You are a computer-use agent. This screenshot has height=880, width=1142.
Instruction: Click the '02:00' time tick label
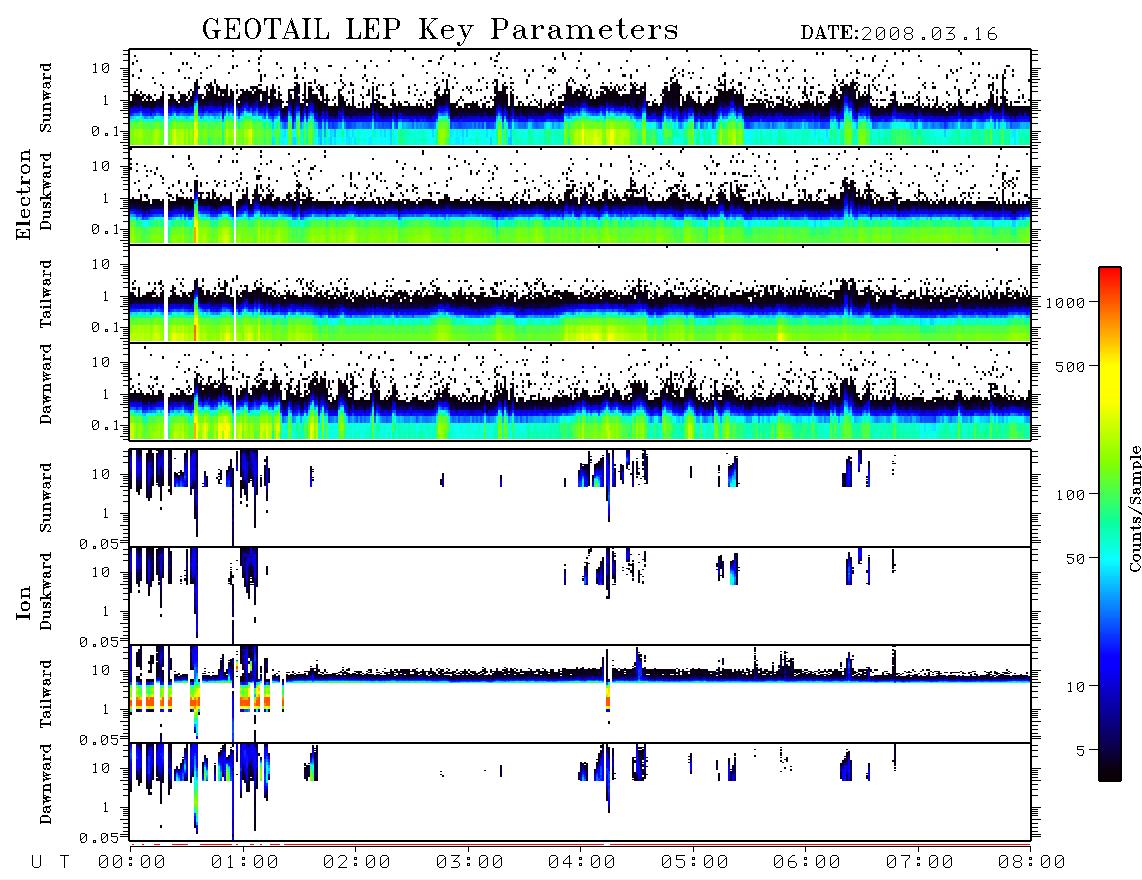coord(357,862)
